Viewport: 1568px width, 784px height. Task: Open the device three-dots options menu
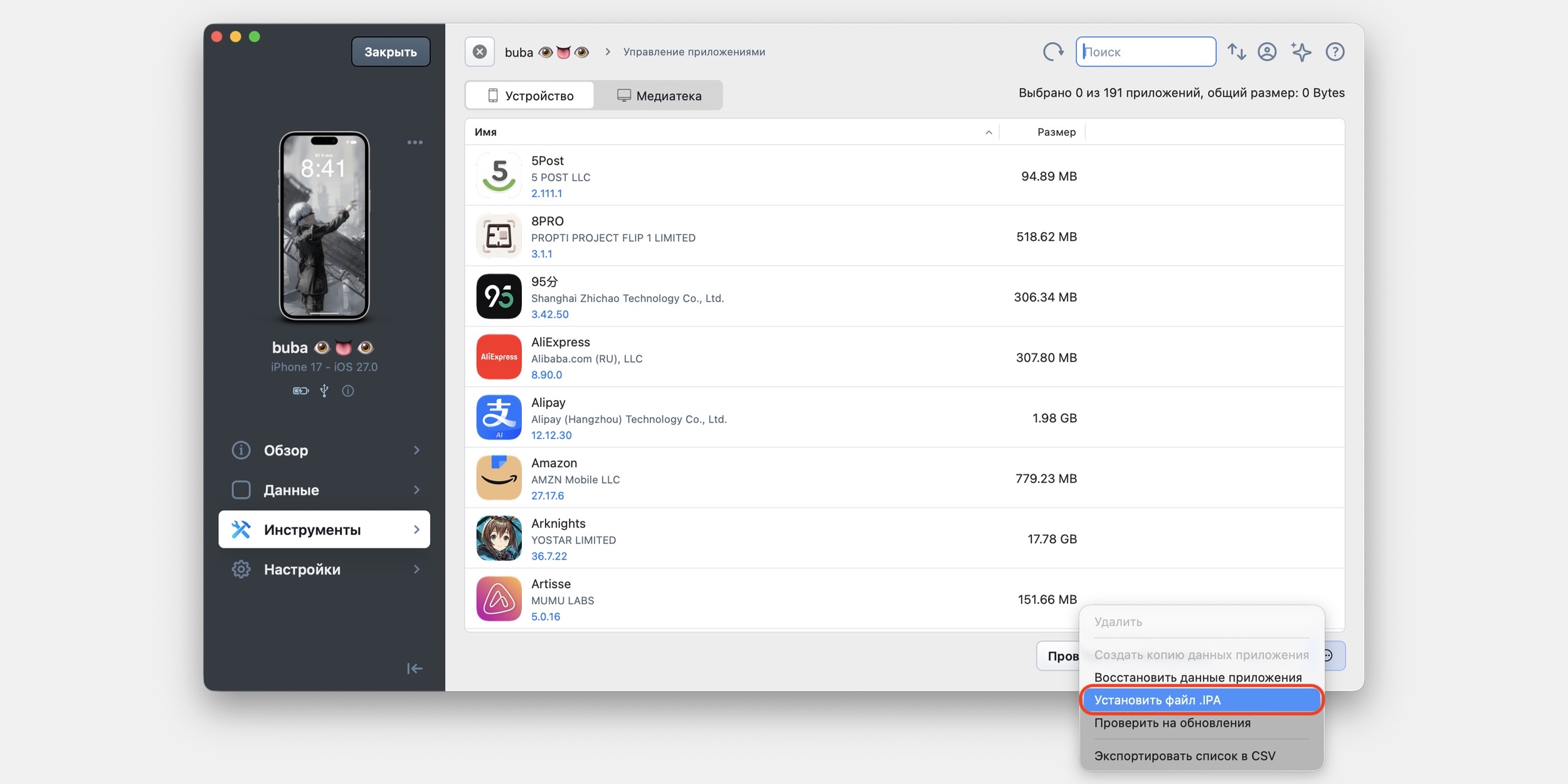pyautogui.click(x=415, y=142)
